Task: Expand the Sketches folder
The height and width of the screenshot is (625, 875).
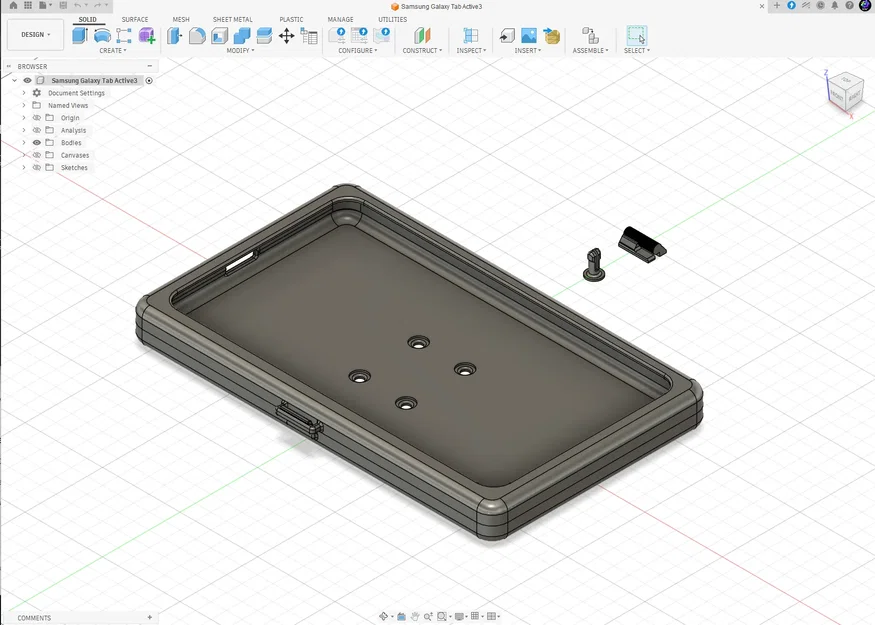Action: click(x=23, y=167)
